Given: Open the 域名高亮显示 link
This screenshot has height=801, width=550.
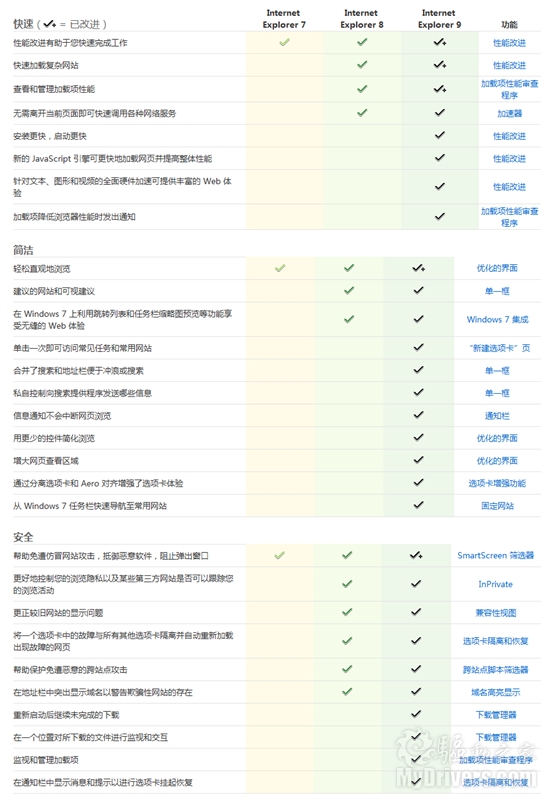Looking at the screenshot, I should [x=495, y=692].
